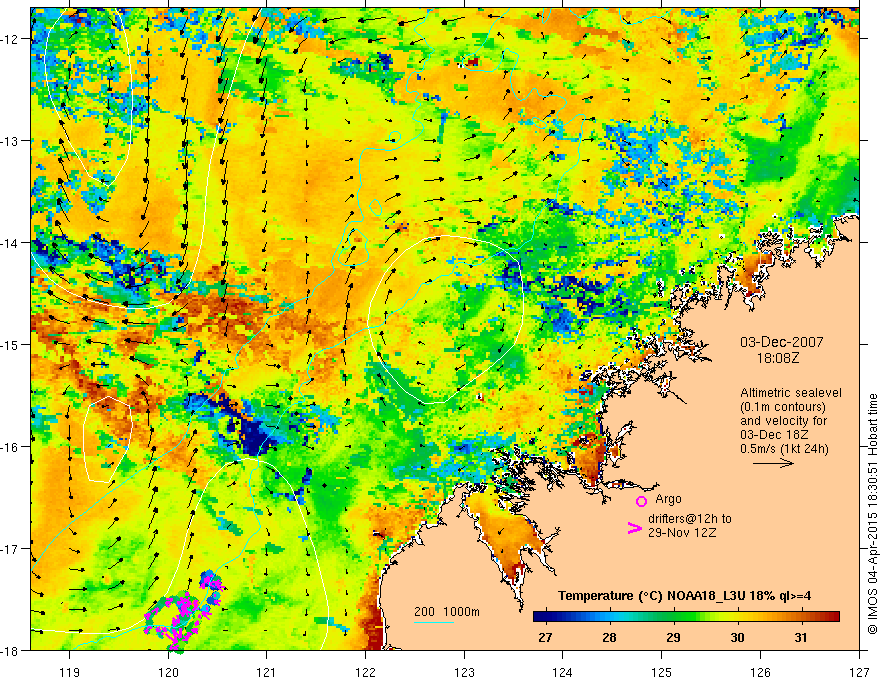Click the '0.5m/s (1kt 24h)' scale label
The height and width of the screenshot is (680, 880).
click(784, 449)
